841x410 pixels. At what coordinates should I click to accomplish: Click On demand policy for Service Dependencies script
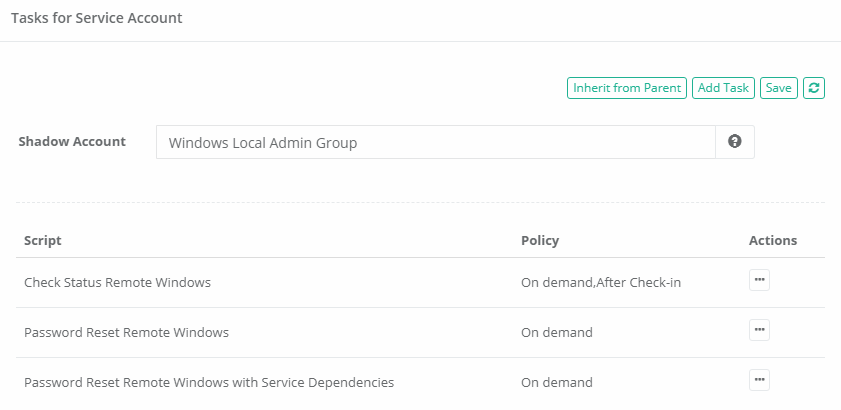(557, 382)
